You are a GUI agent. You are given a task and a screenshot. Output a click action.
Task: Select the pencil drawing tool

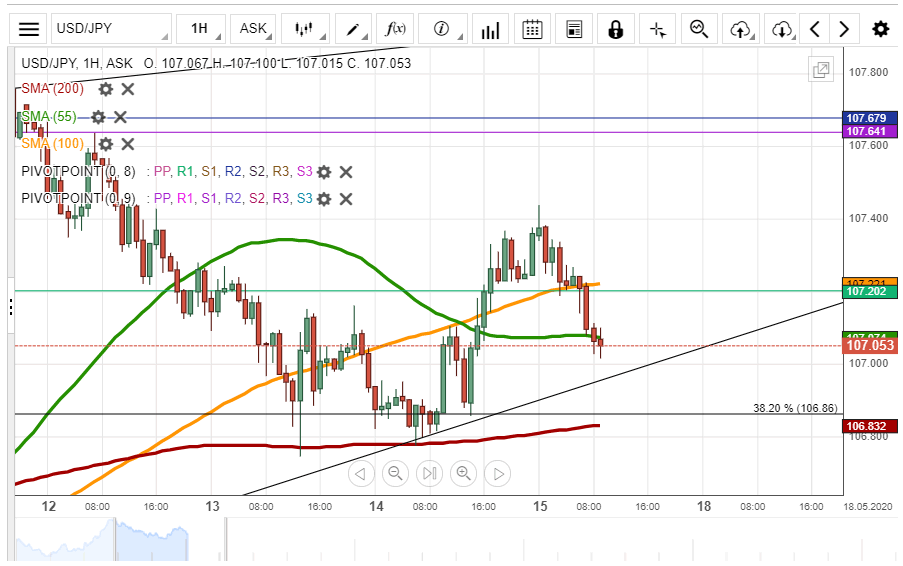[x=353, y=29]
